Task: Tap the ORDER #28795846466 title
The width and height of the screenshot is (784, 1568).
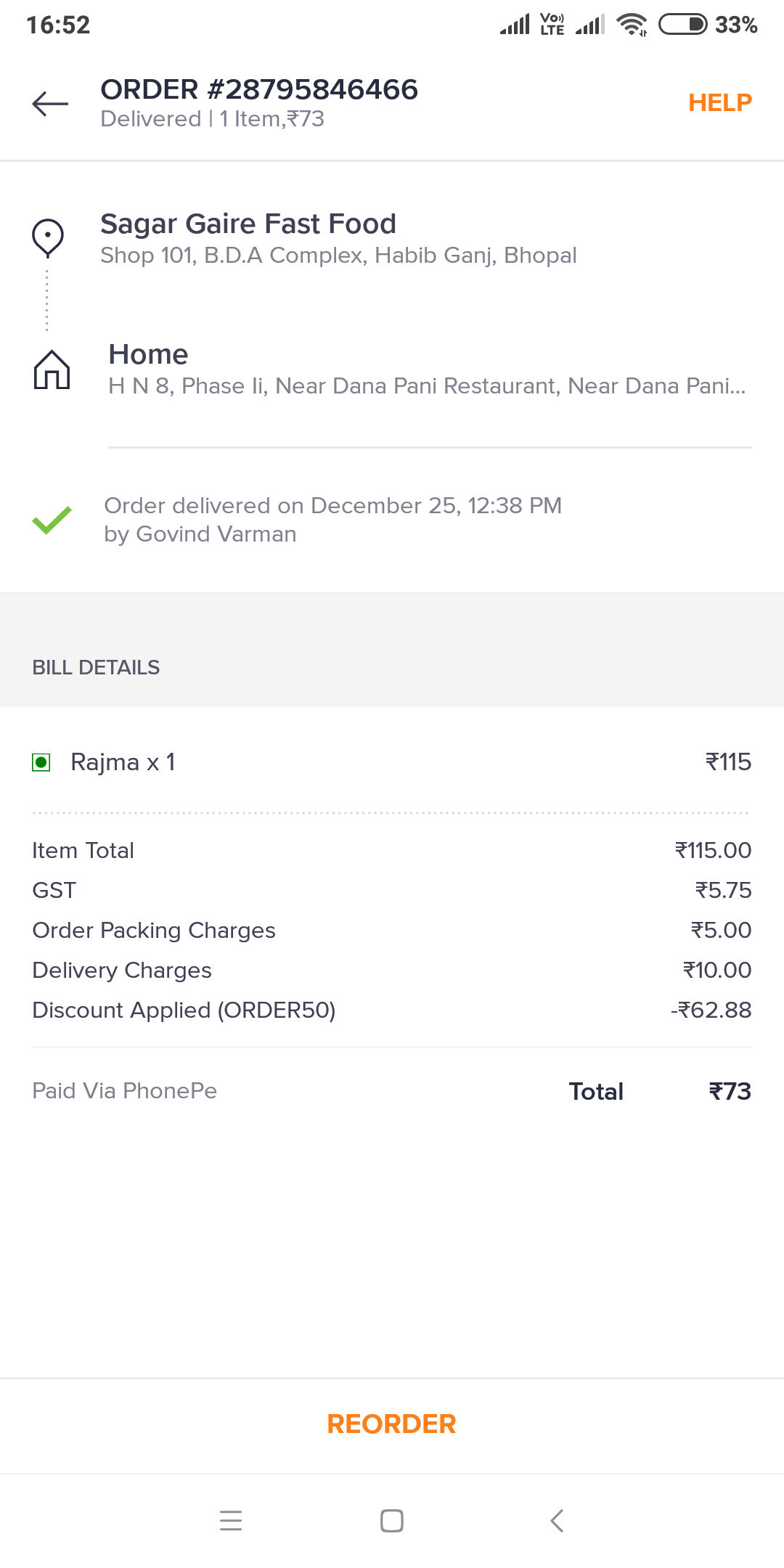Action: [x=259, y=90]
